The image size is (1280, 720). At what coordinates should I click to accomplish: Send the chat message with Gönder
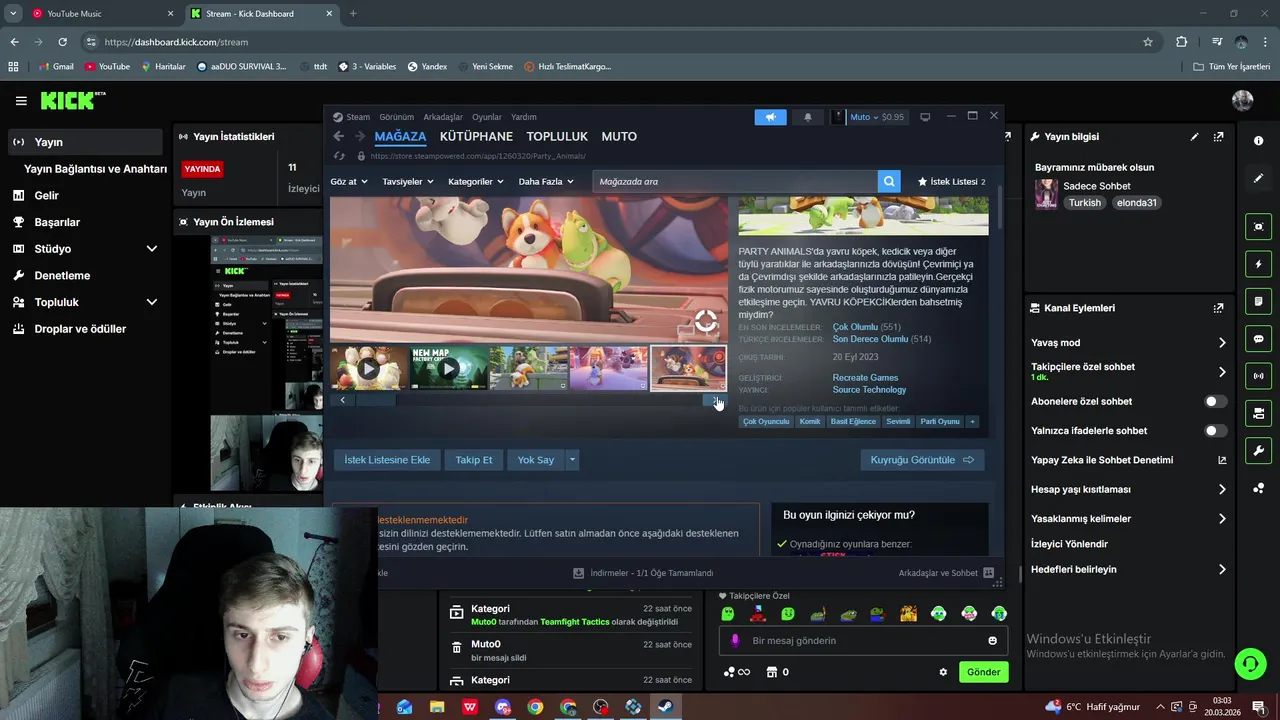[x=983, y=672]
